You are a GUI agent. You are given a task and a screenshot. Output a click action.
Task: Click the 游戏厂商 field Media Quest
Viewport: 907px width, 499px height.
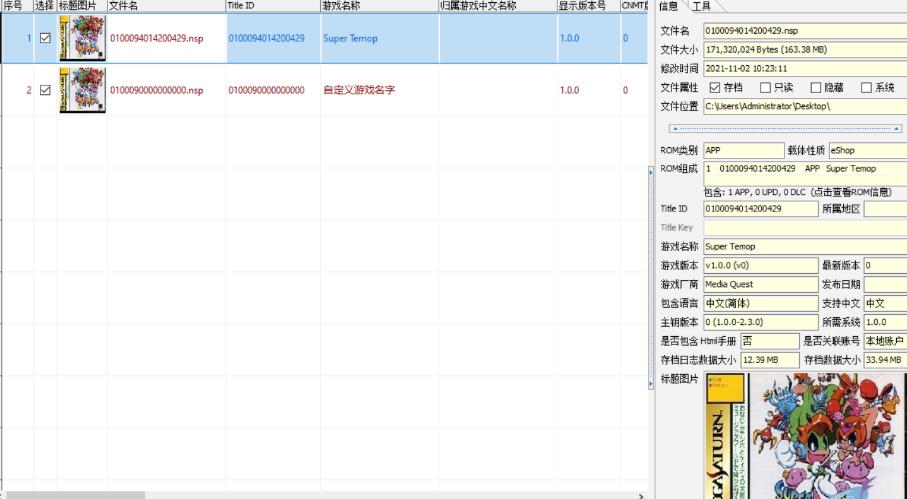click(761, 284)
